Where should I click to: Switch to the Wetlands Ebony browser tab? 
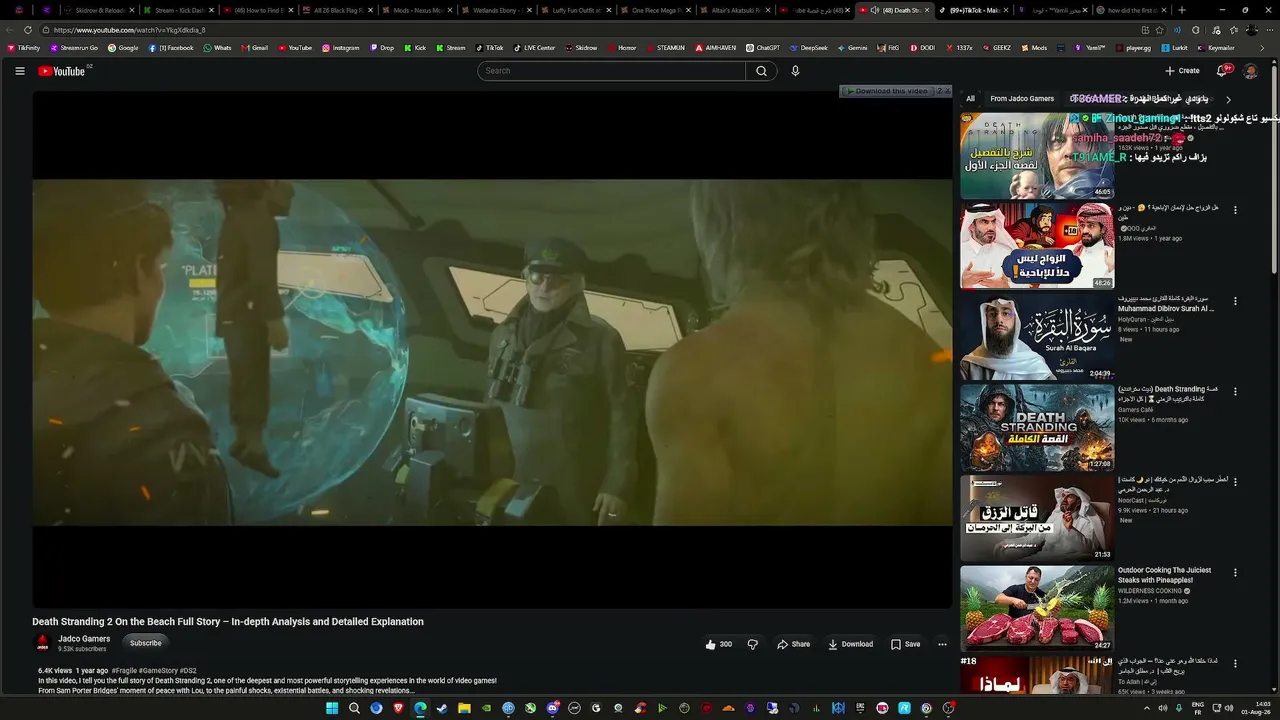(496, 10)
